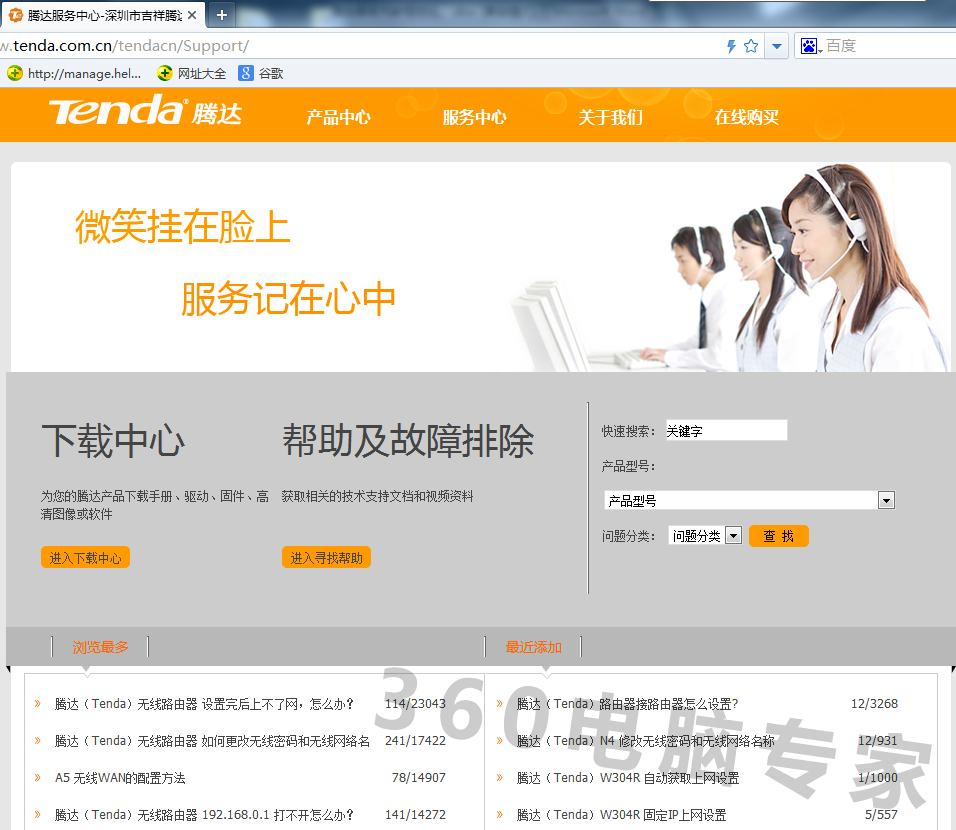Click view count 241/17422
The width and height of the screenshot is (956, 830).
(415, 741)
